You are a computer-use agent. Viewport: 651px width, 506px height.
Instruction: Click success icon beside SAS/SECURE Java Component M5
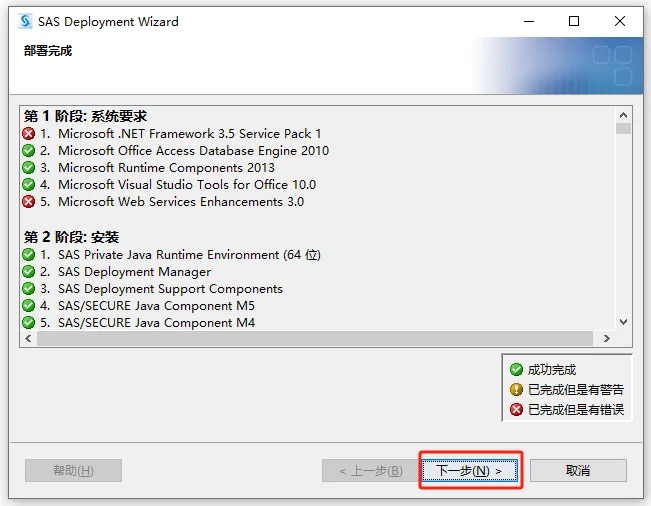29,306
